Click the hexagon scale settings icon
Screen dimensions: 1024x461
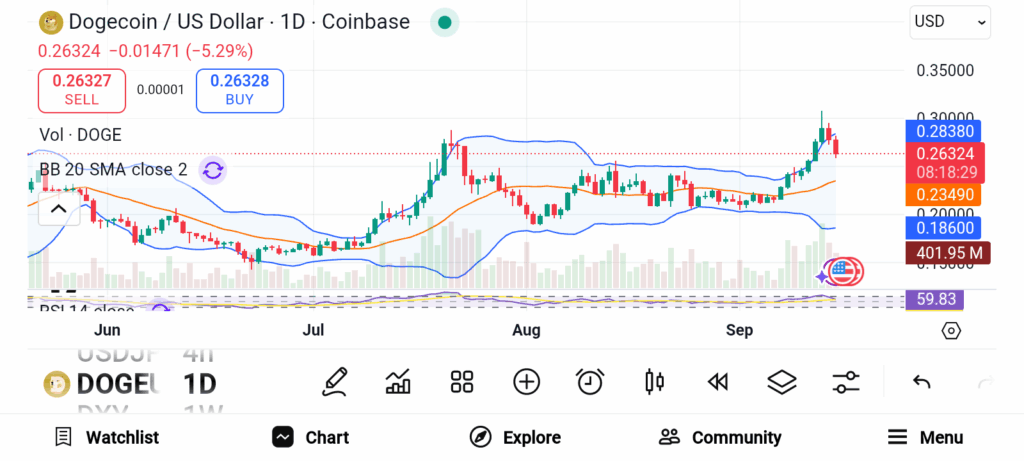pos(951,331)
